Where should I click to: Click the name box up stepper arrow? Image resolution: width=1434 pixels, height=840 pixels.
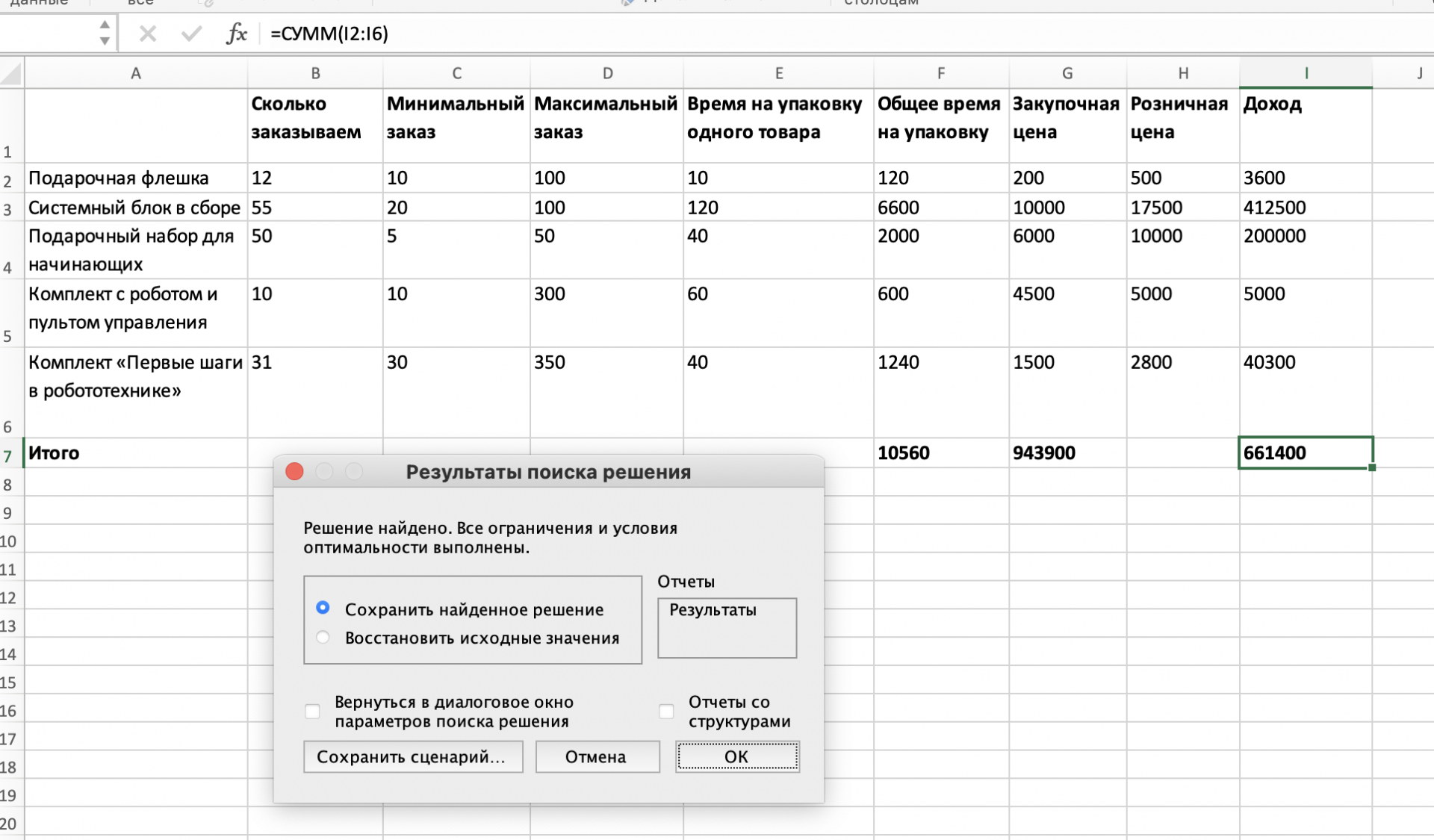(104, 25)
